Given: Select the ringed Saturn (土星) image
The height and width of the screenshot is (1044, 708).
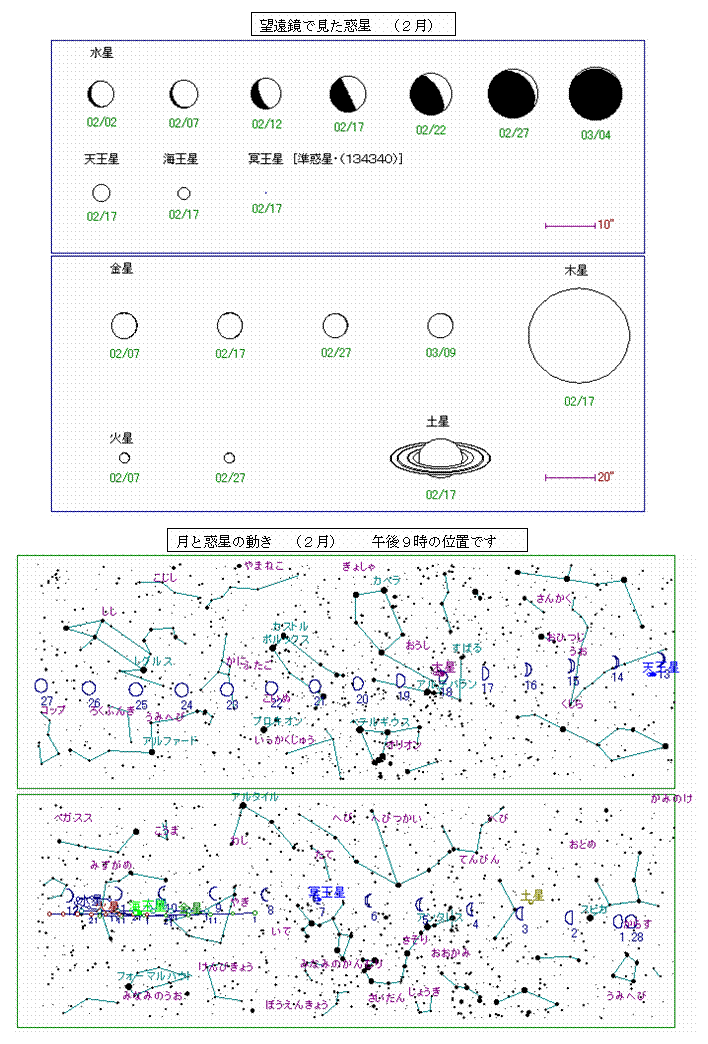Looking at the screenshot, I should point(440,458).
